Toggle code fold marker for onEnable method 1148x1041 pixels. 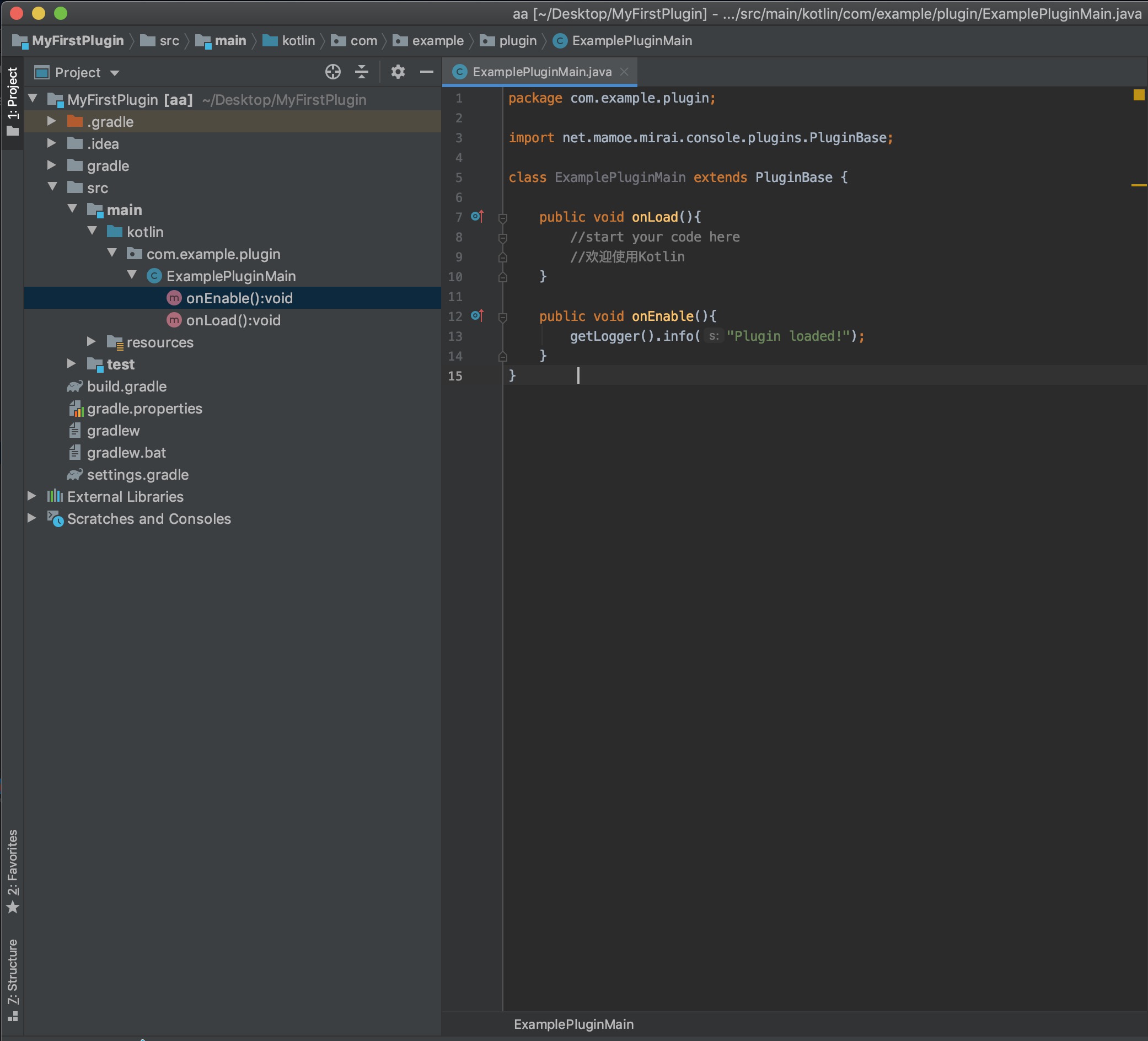coord(502,316)
